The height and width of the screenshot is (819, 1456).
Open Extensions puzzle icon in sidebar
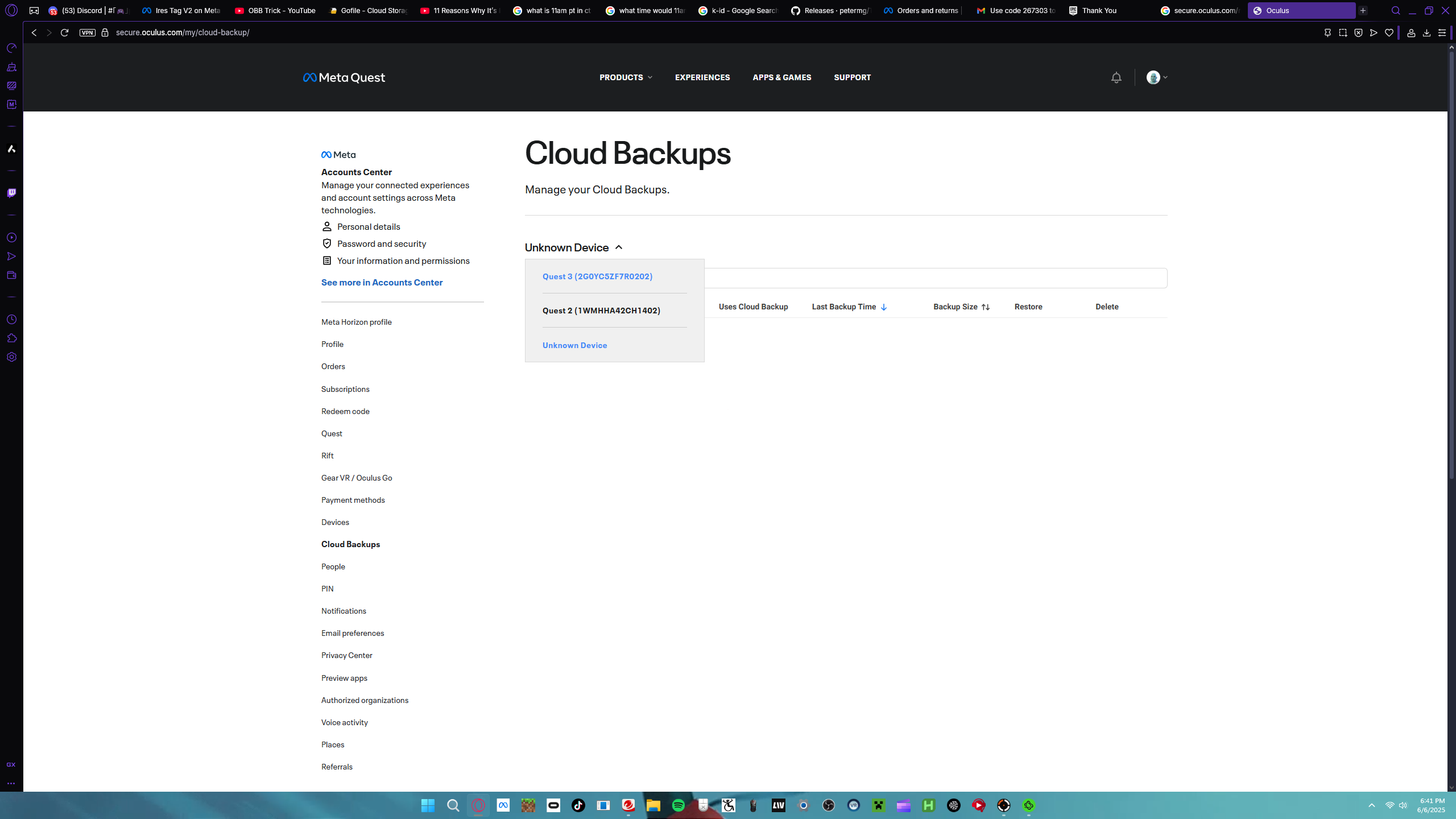click(x=11, y=338)
